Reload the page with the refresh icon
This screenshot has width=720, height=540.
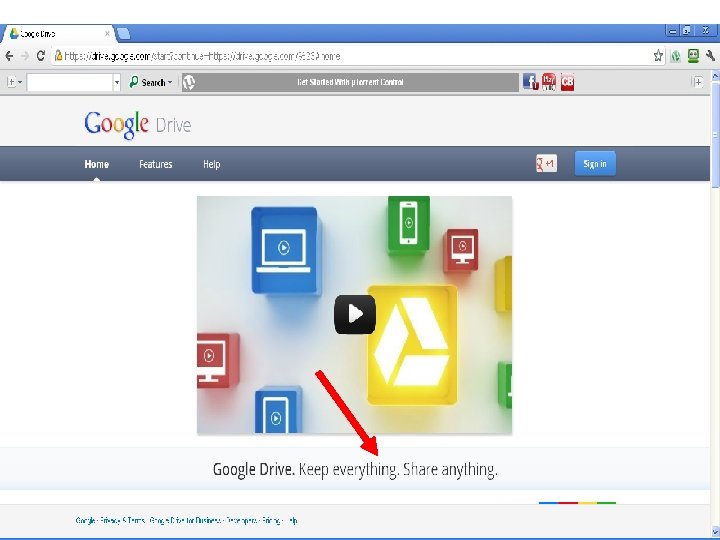(x=40, y=56)
